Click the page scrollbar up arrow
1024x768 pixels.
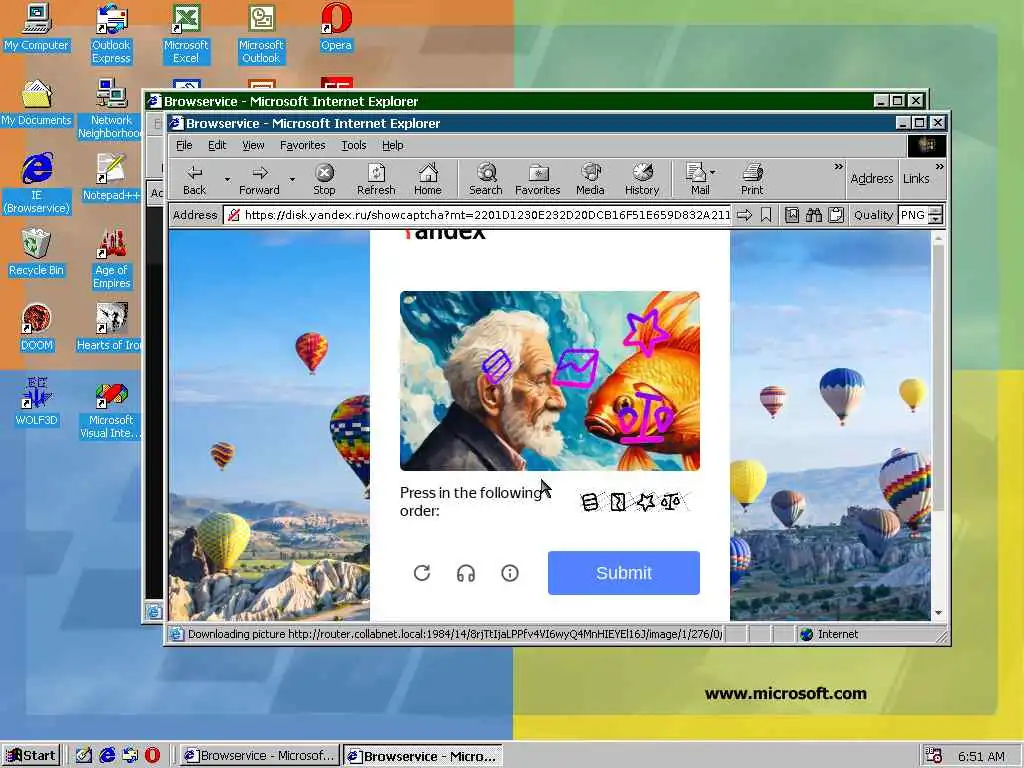[x=938, y=238]
